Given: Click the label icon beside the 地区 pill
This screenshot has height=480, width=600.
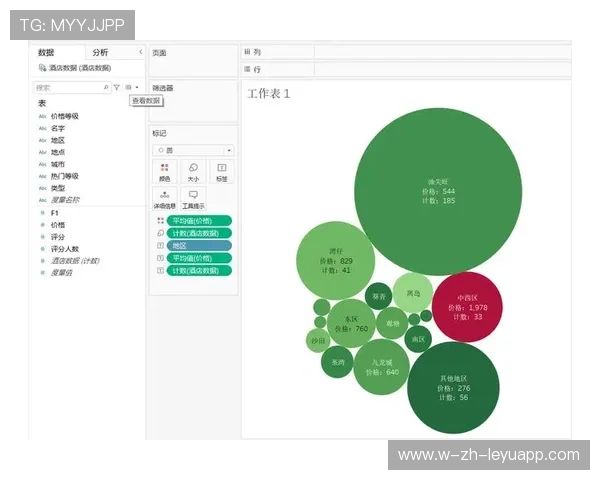Looking at the screenshot, I should [161, 246].
